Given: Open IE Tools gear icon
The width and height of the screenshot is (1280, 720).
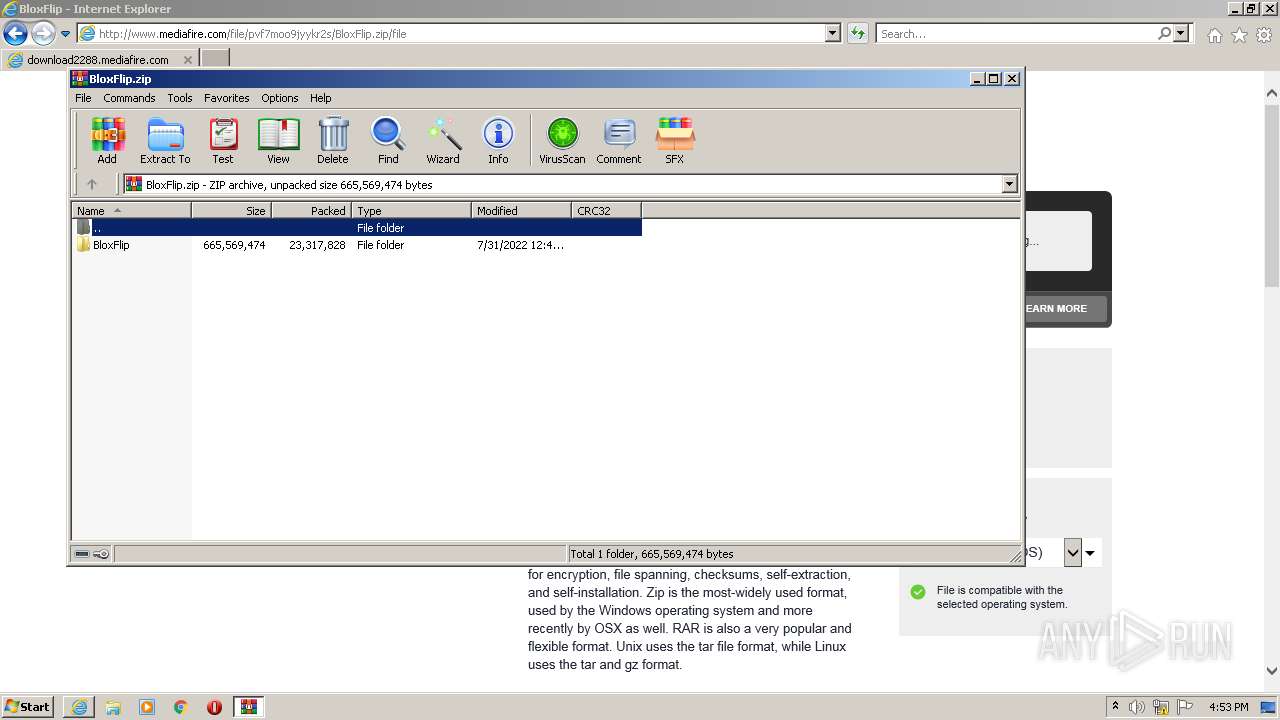Looking at the screenshot, I should [x=1264, y=35].
